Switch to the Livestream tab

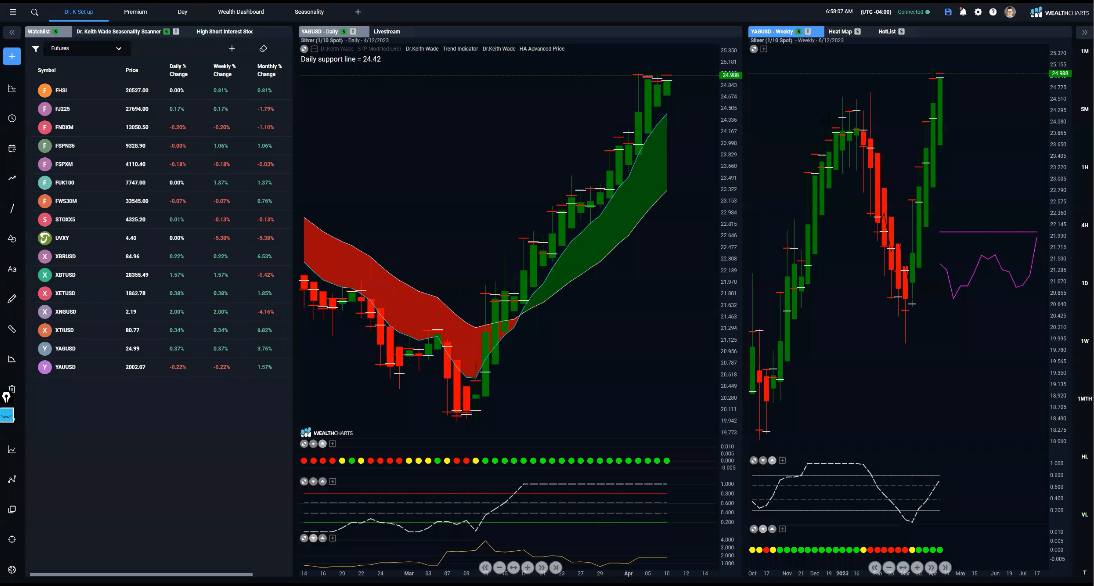click(387, 31)
